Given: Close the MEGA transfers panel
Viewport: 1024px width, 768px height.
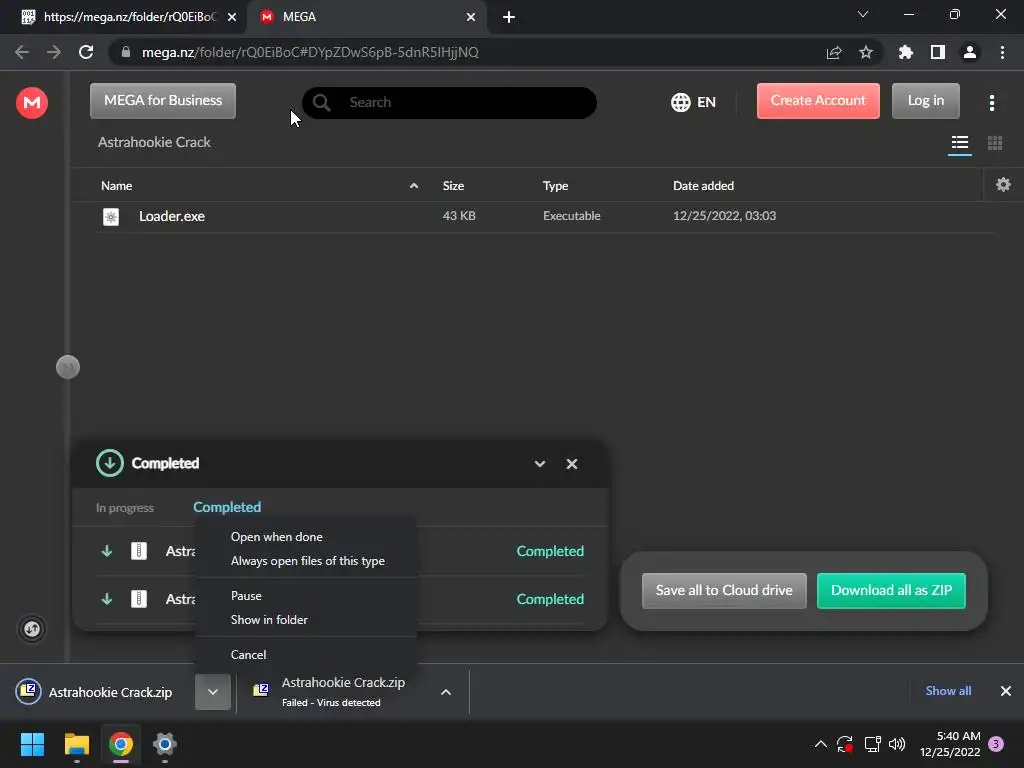Looking at the screenshot, I should click(571, 464).
